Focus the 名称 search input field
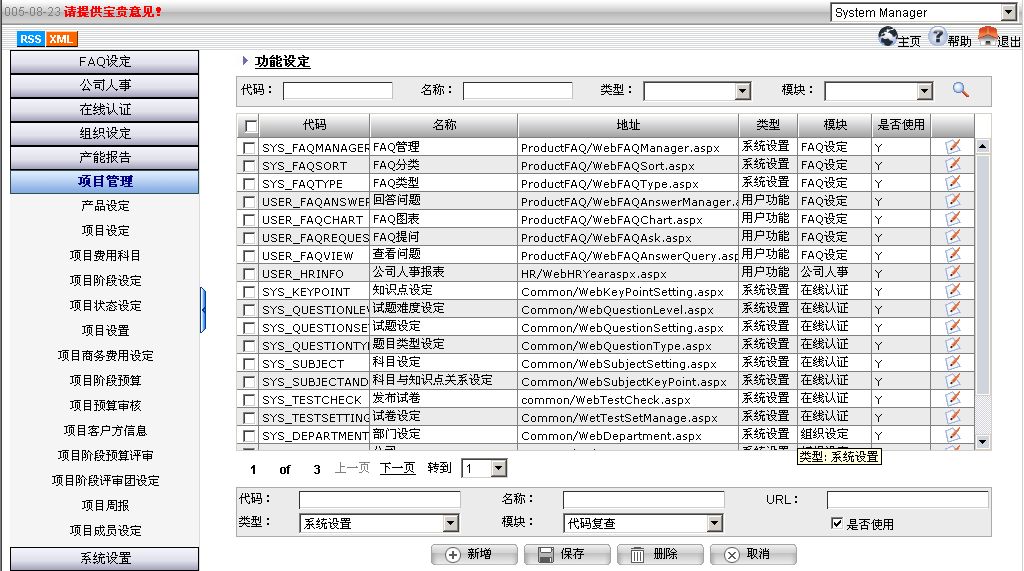 tap(518, 90)
